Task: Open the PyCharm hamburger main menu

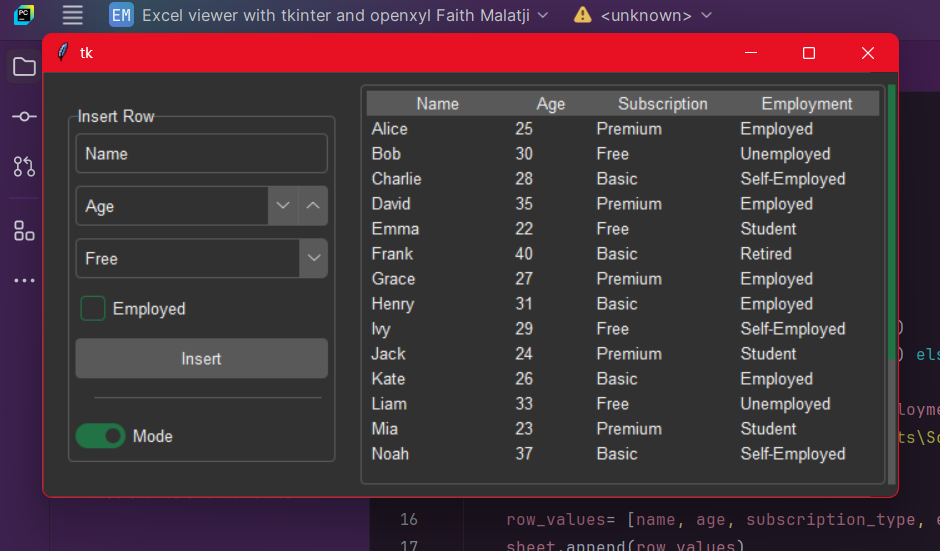Action: coord(72,15)
